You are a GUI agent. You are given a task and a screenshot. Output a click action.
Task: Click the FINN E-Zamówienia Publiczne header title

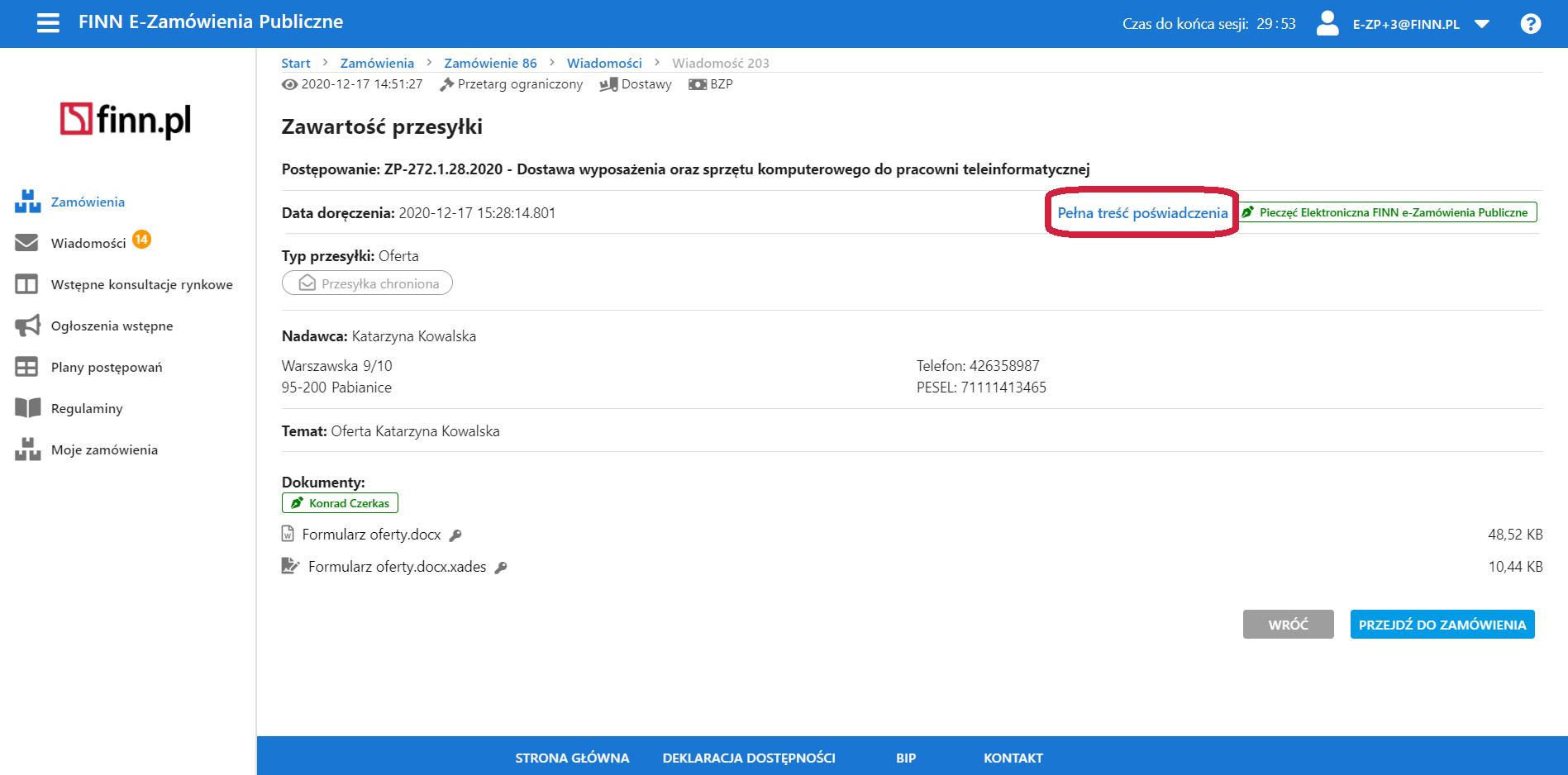pyautogui.click(x=211, y=22)
